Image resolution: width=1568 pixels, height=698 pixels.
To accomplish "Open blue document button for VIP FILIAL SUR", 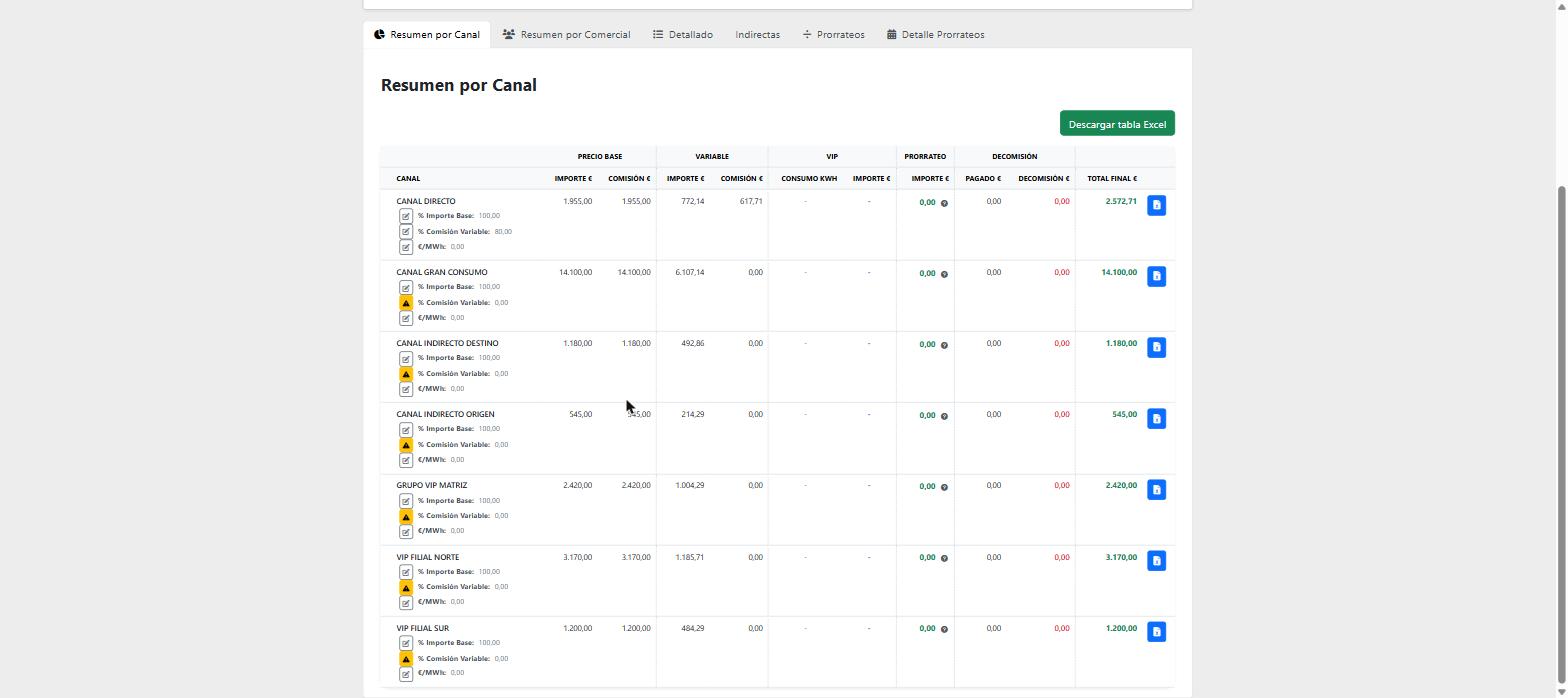I will tap(1156, 631).
